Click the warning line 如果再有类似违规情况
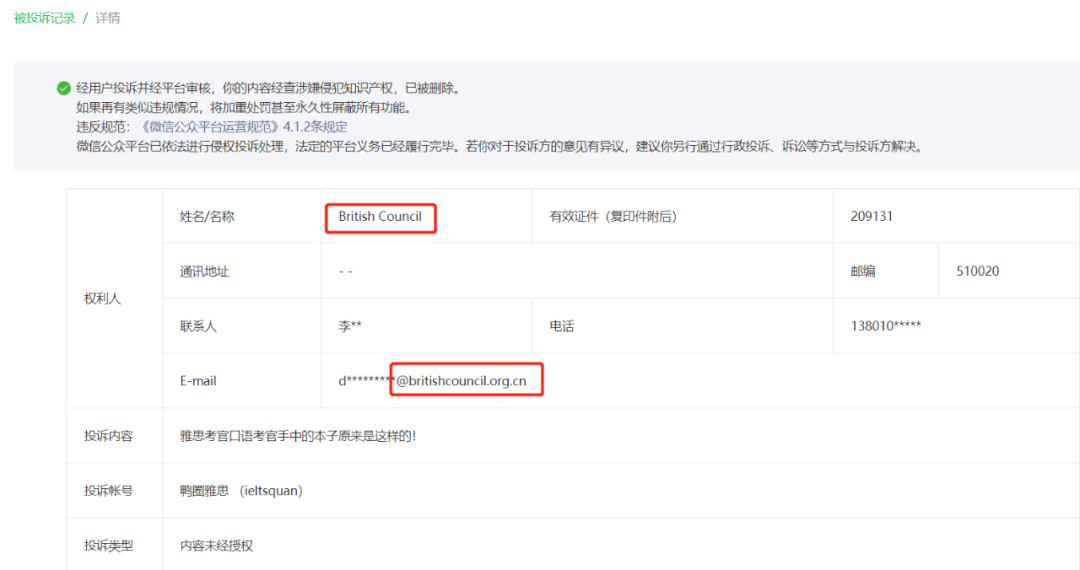 coord(246,107)
